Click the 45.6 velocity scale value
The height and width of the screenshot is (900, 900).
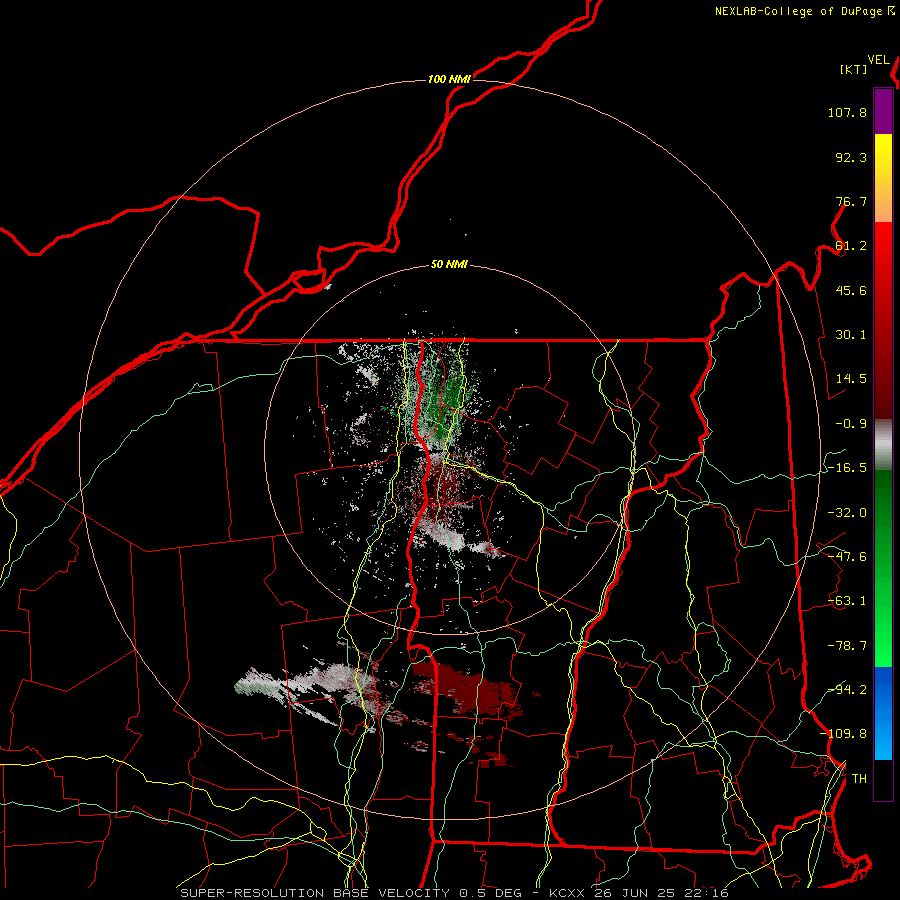pos(851,290)
